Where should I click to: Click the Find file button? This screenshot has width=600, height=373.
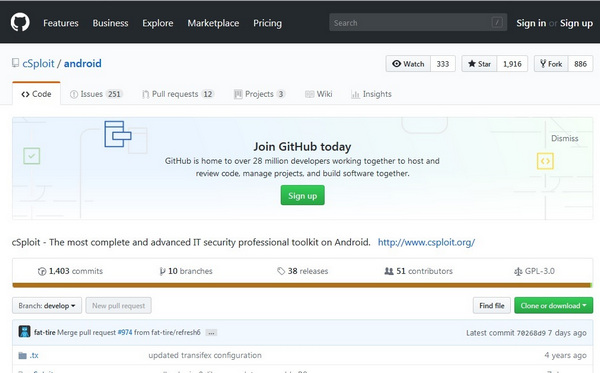(x=492, y=306)
